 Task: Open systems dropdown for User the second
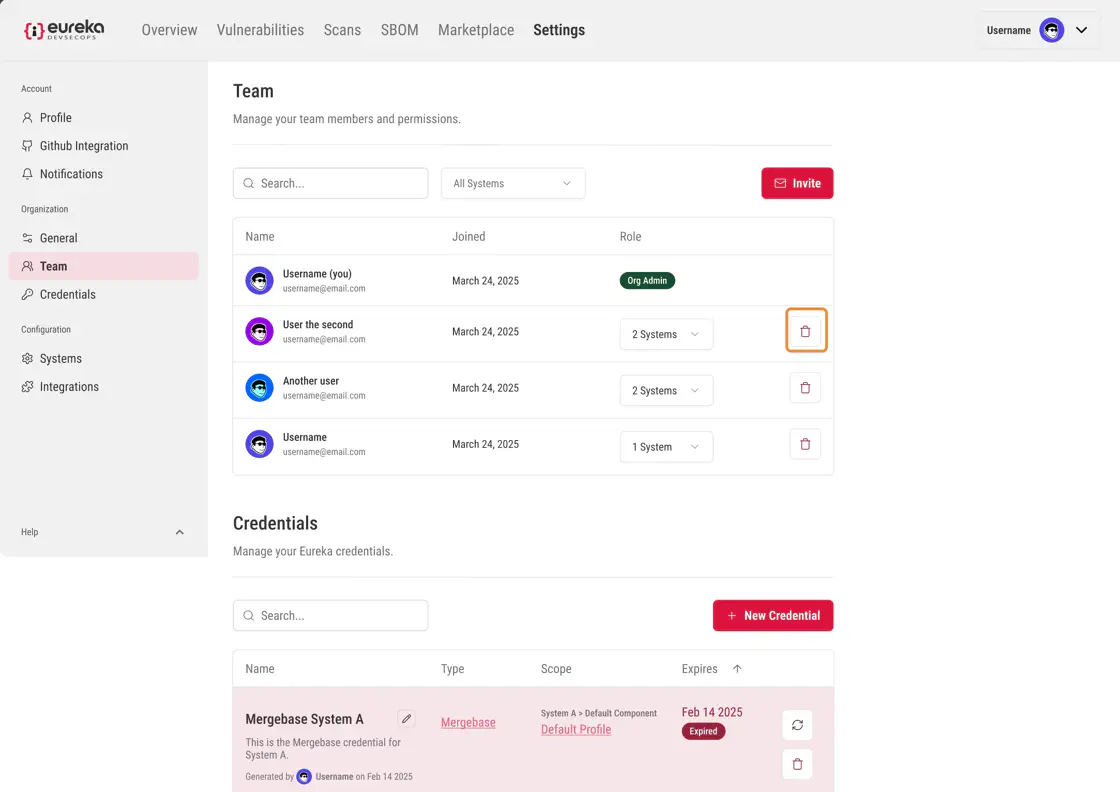[x=666, y=334]
